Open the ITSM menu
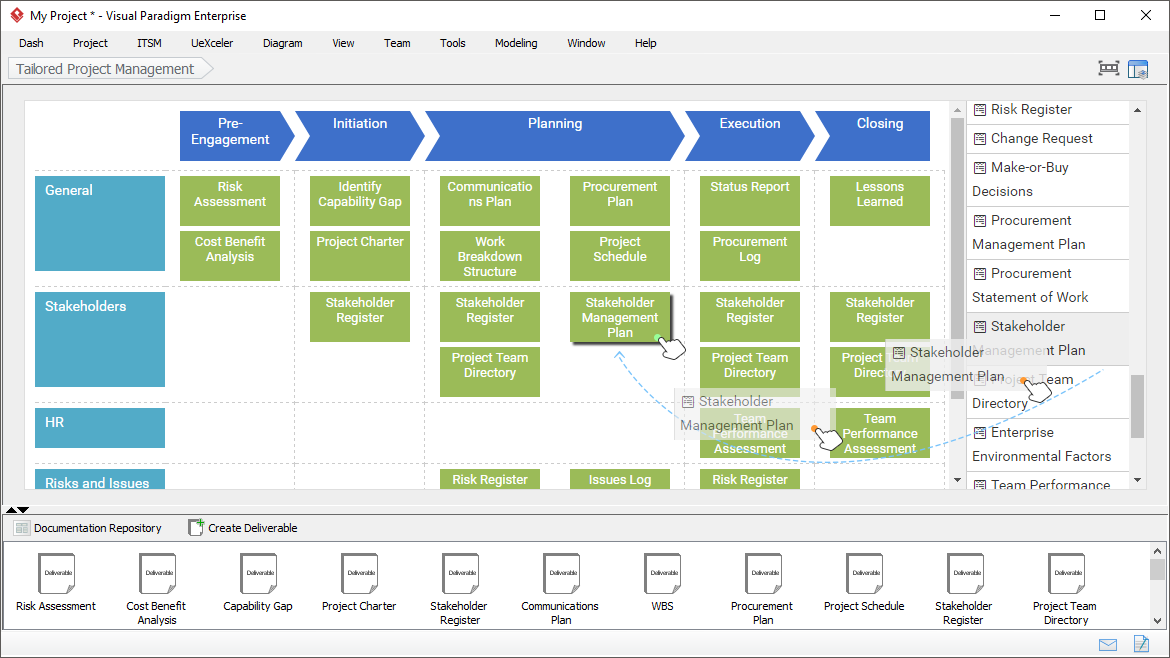The height and width of the screenshot is (658, 1170). coord(149,43)
